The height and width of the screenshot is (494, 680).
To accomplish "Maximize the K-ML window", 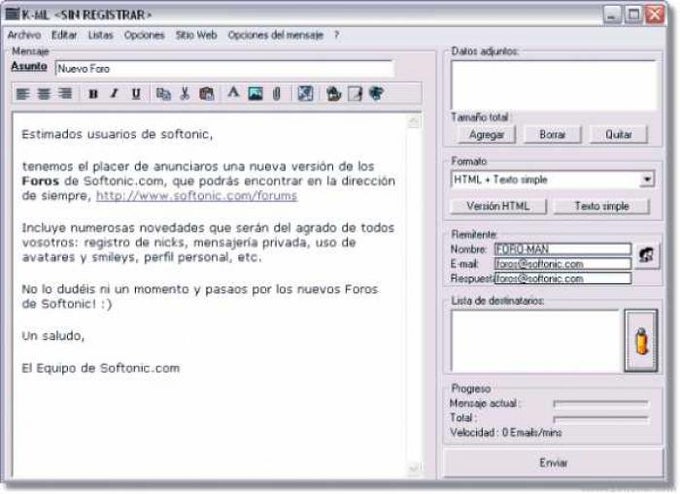I will pyautogui.click(x=634, y=15).
